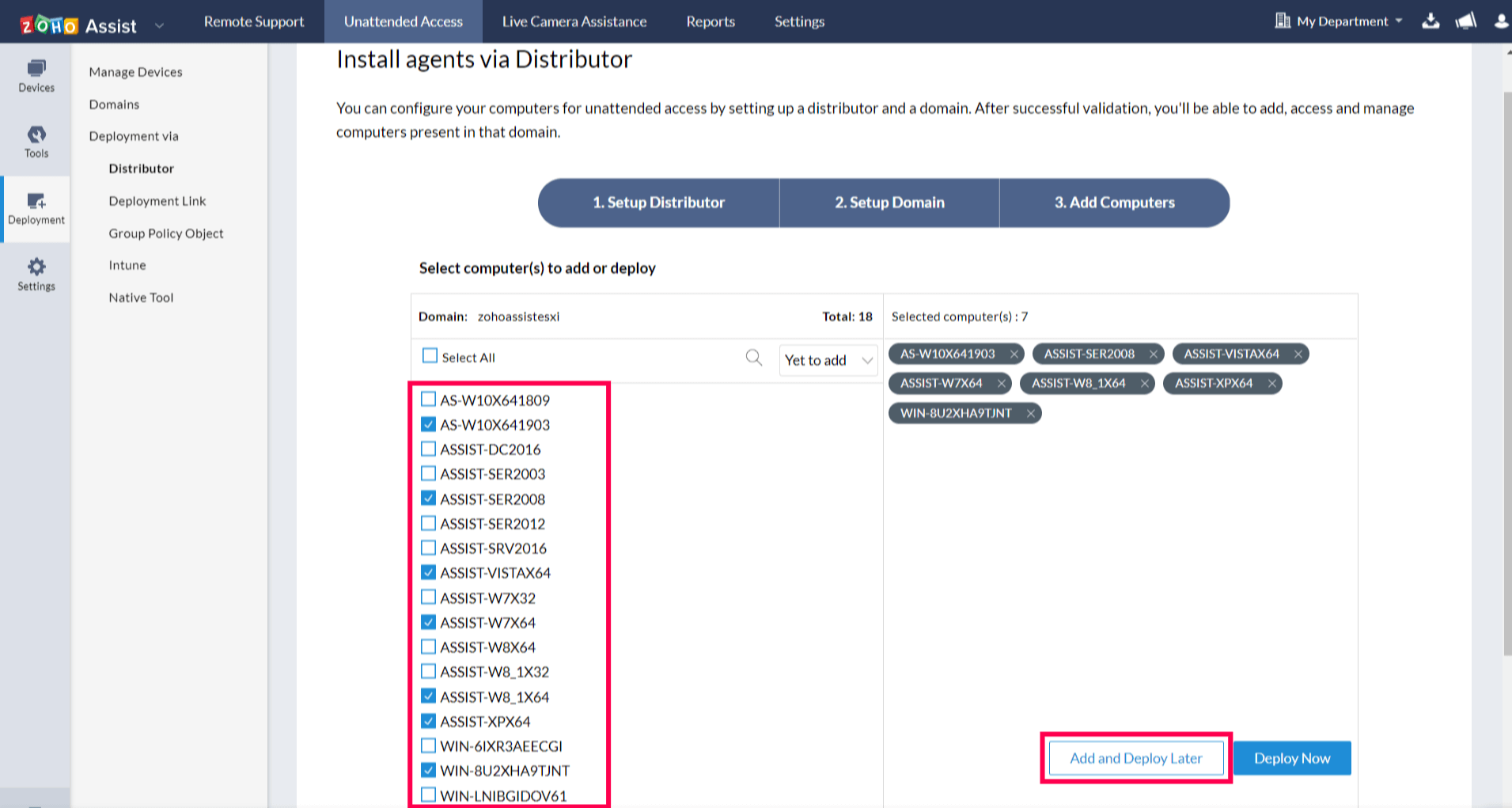This screenshot has height=808, width=1512.
Task: Uncheck the ASSIST-W7X64 checkbox
Action: coord(428,622)
